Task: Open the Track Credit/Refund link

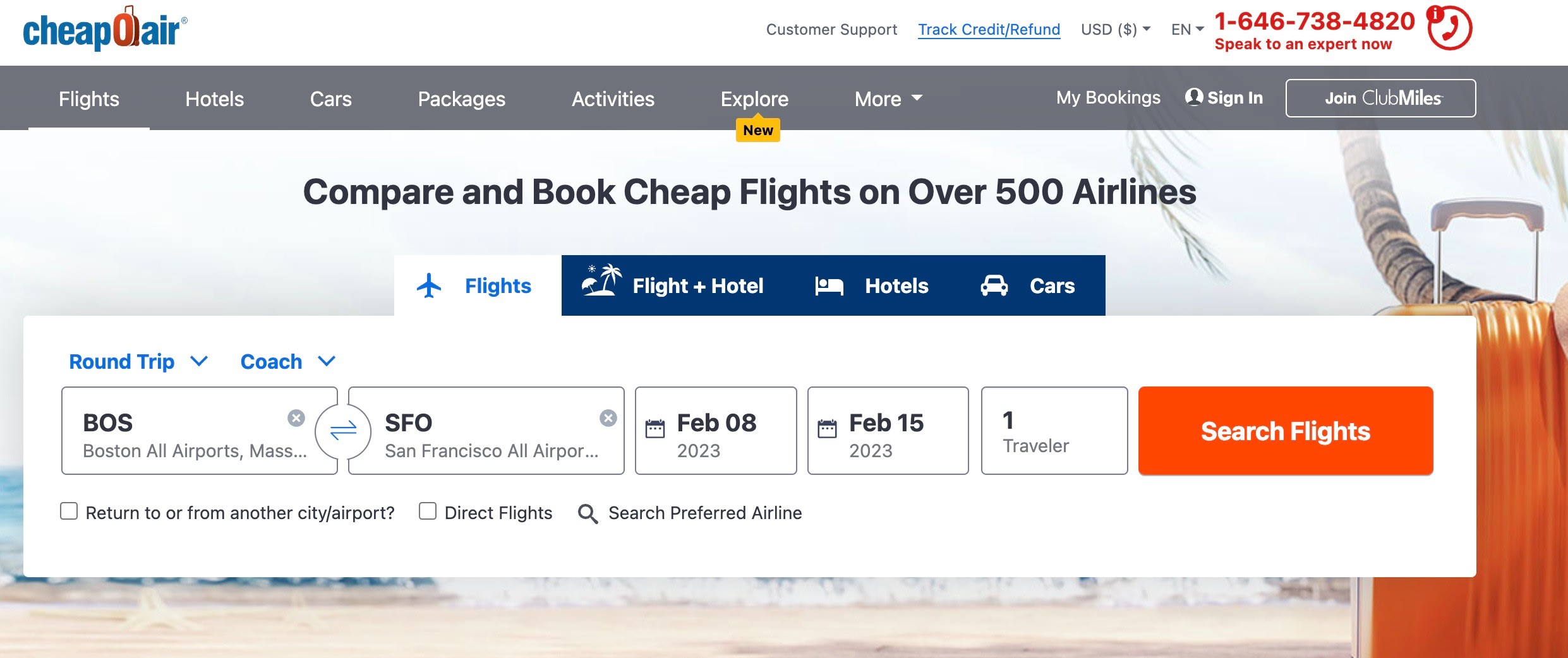Action: pos(989,30)
